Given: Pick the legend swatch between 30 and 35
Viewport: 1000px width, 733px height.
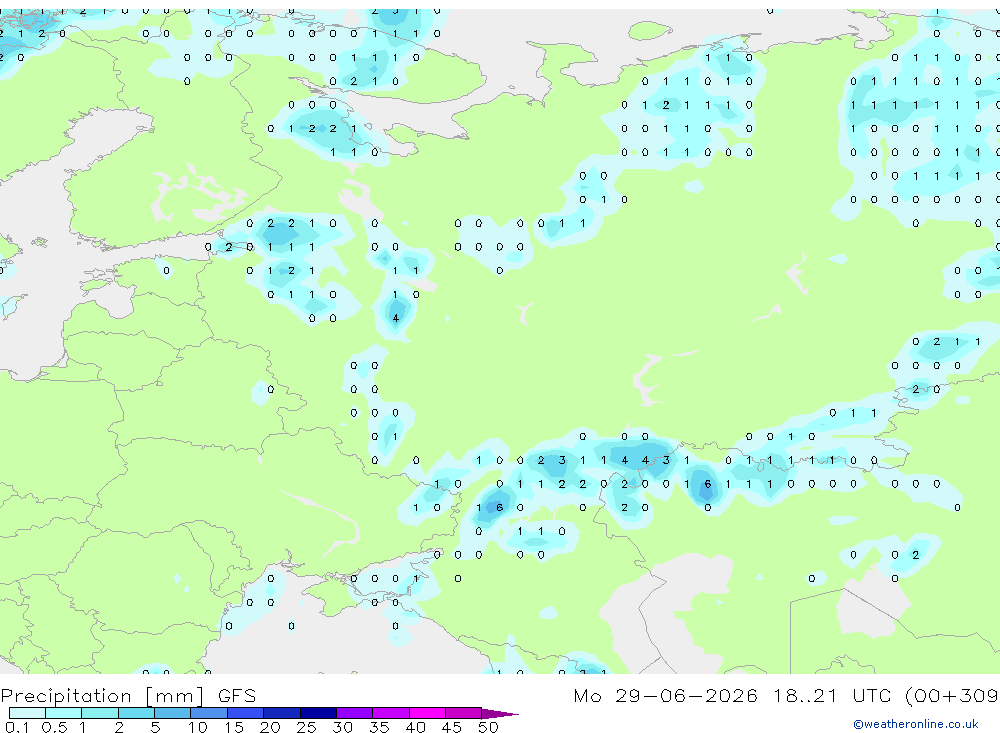Looking at the screenshot, I should click(355, 713).
